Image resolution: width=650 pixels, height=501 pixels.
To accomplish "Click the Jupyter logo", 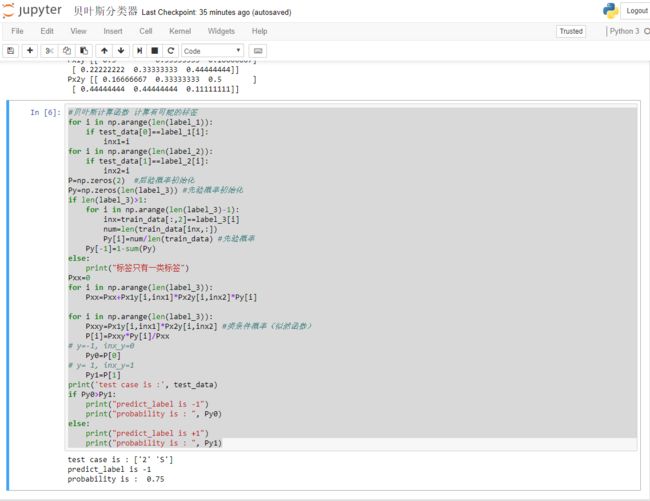I will [x=32, y=10].
